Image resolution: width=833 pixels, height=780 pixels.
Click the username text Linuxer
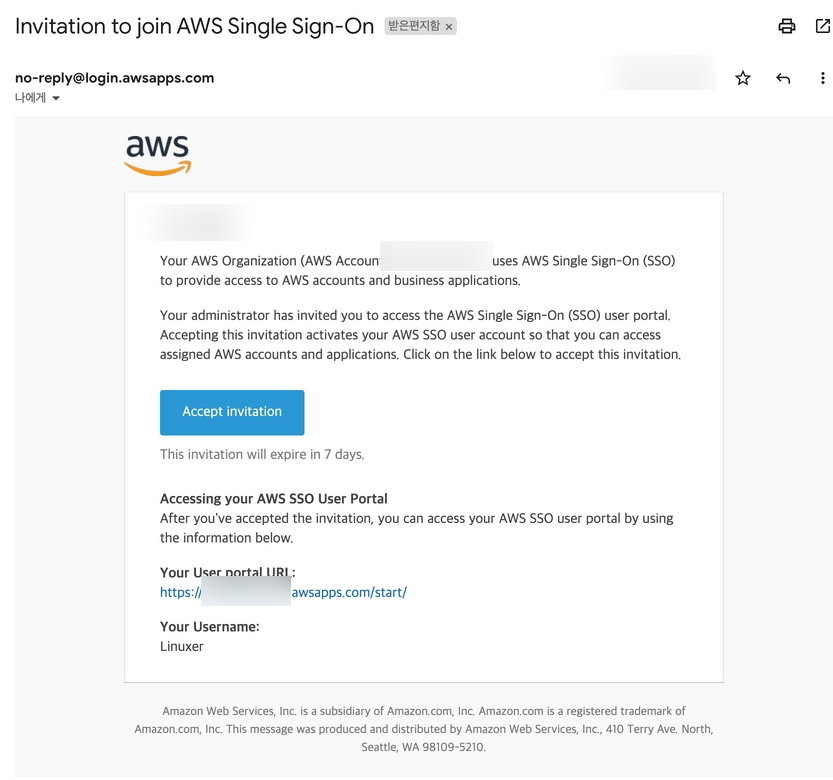182,646
